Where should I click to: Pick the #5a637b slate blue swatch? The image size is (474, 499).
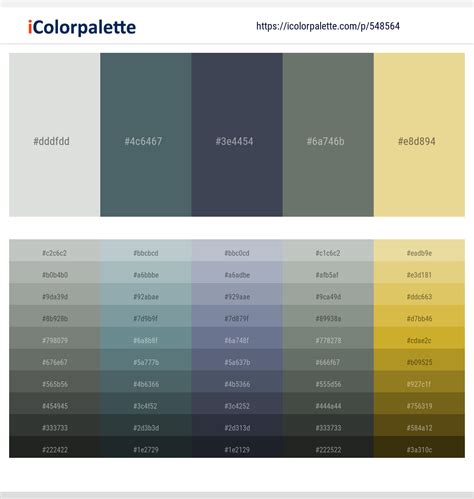coord(237,360)
